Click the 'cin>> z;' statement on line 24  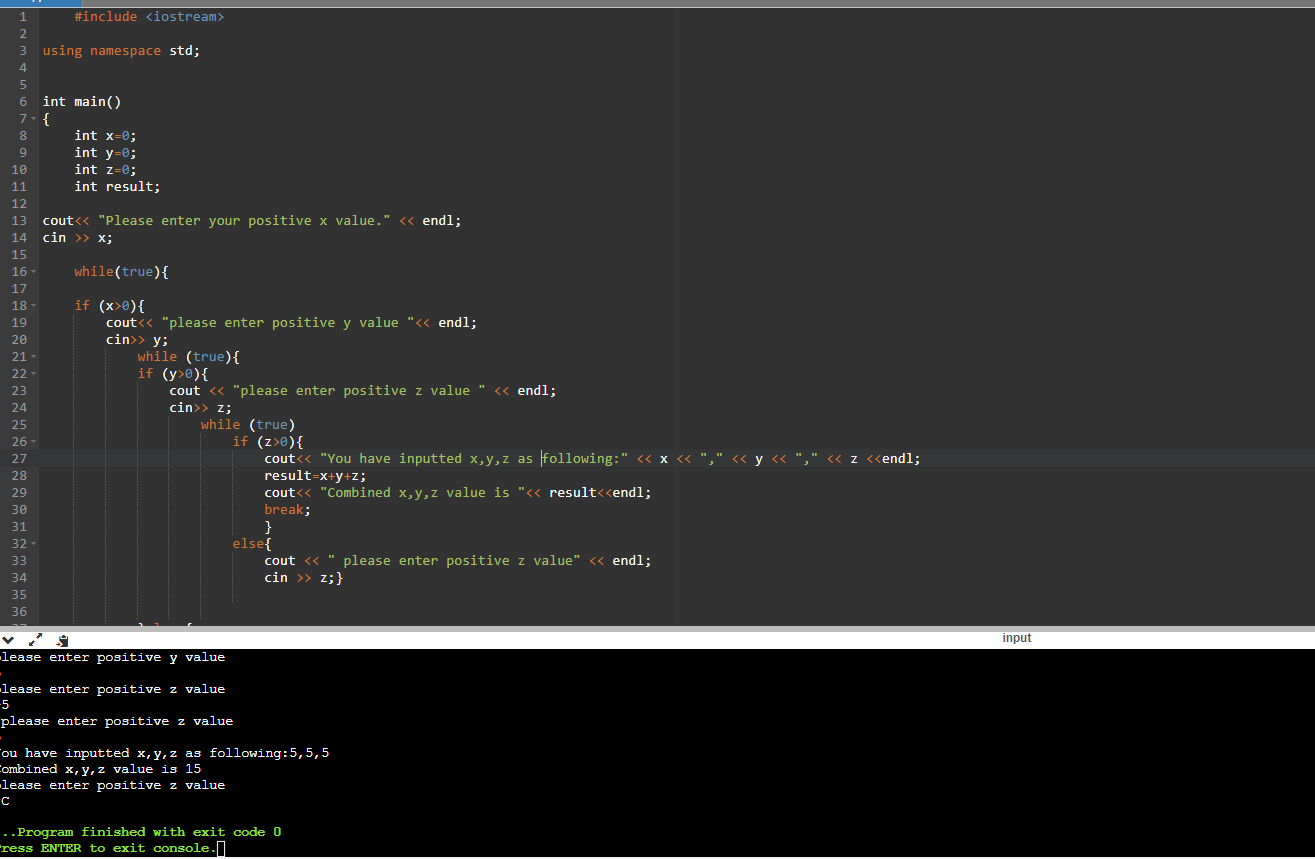200,408
